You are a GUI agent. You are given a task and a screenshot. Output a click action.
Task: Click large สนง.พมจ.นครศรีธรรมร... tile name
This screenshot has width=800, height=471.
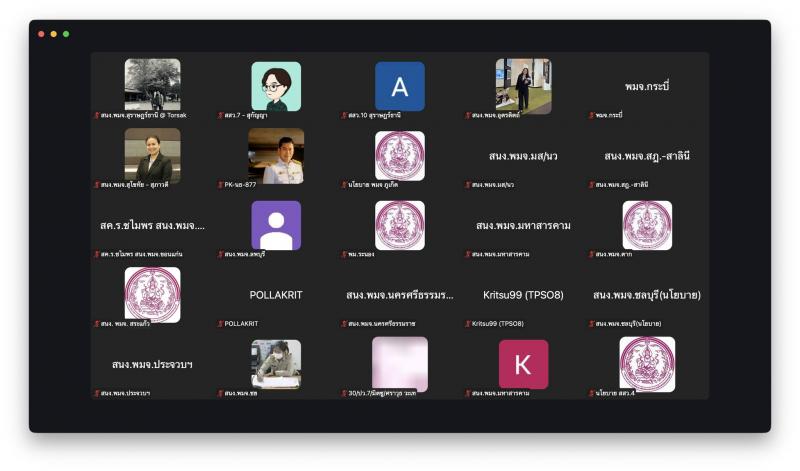[x=399, y=295]
